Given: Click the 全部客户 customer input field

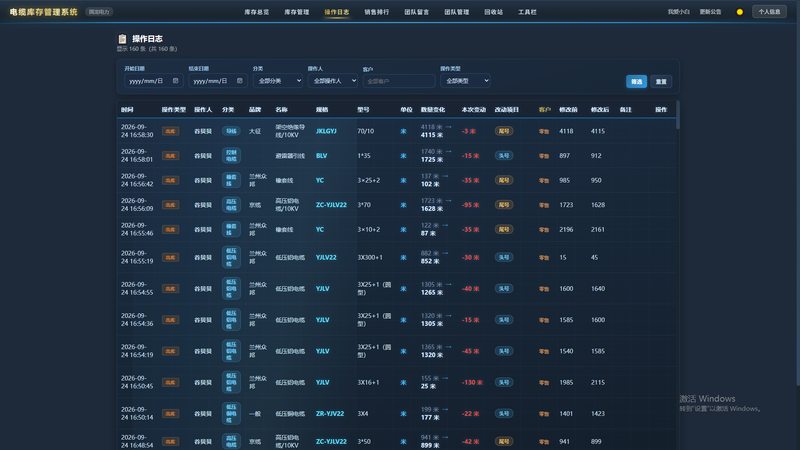Looking at the screenshot, I should [399, 81].
